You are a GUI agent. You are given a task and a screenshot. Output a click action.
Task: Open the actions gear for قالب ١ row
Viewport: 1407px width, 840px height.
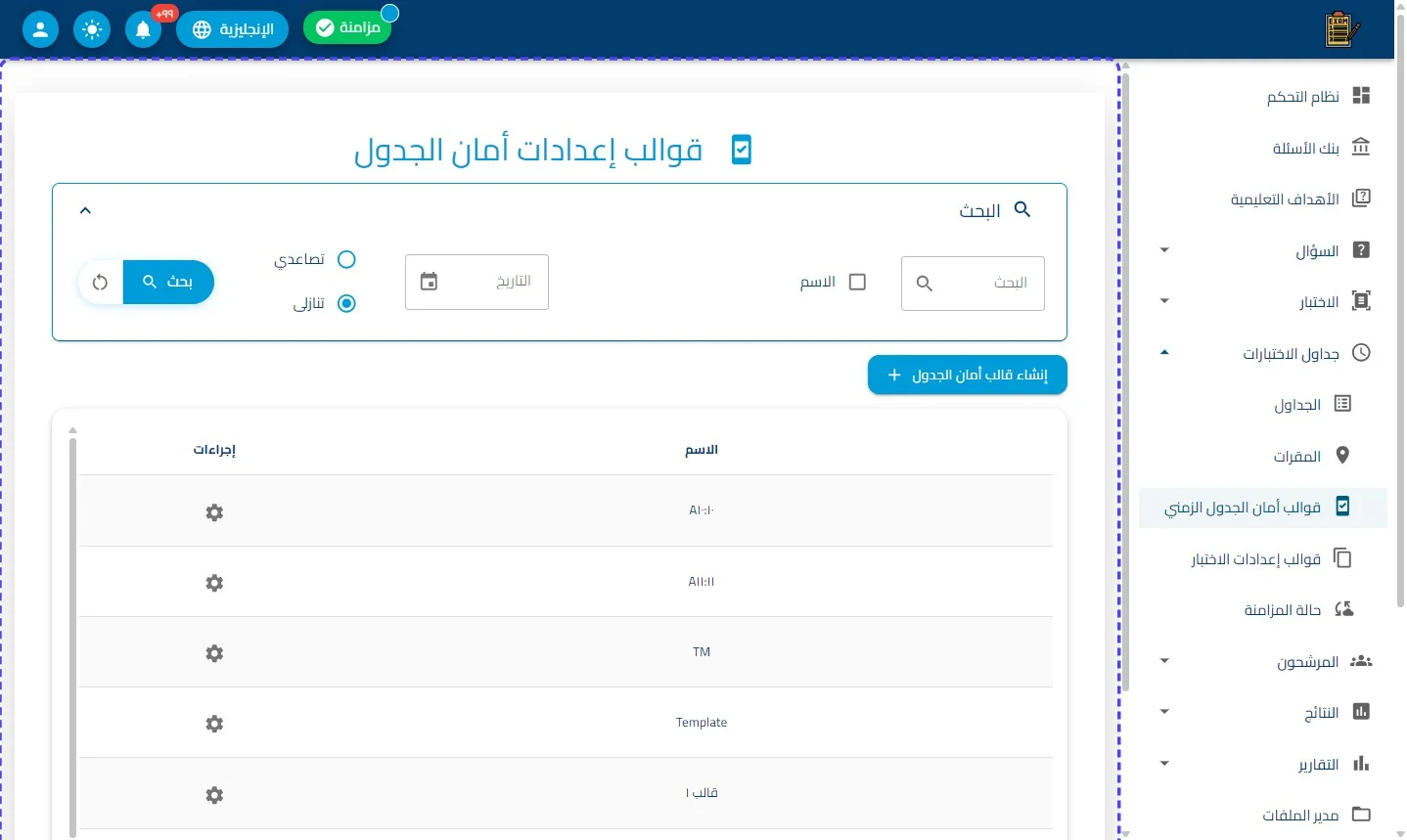[214, 795]
